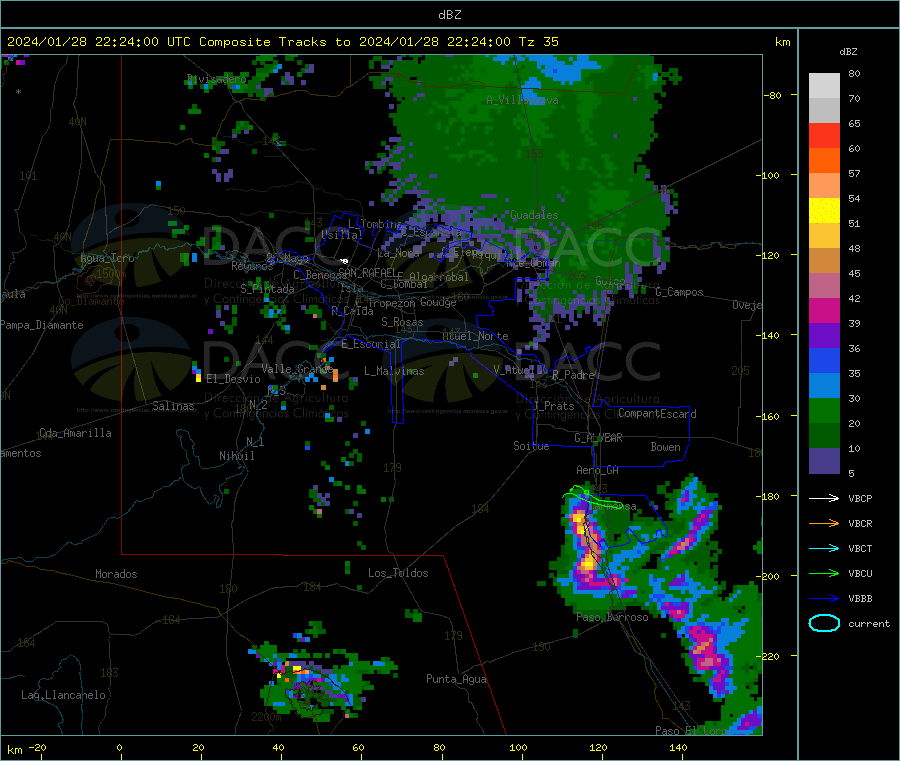This screenshot has width=900, height=761.
Task: Click the S_Pintada map label
Action: click(x=267, y=289)
